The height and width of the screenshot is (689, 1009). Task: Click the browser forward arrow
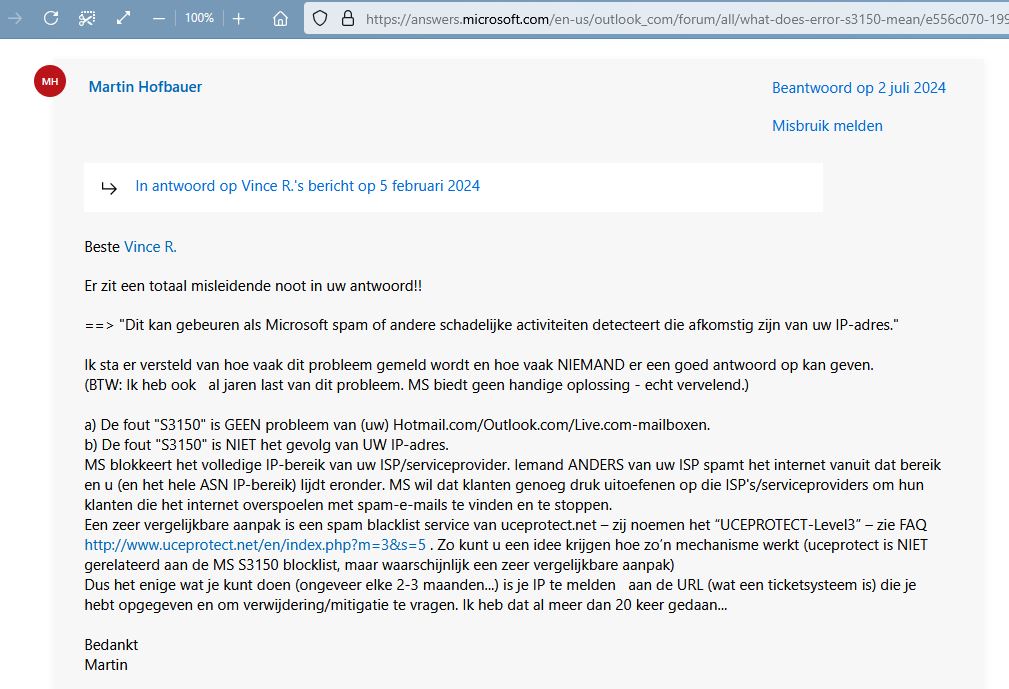14,19
